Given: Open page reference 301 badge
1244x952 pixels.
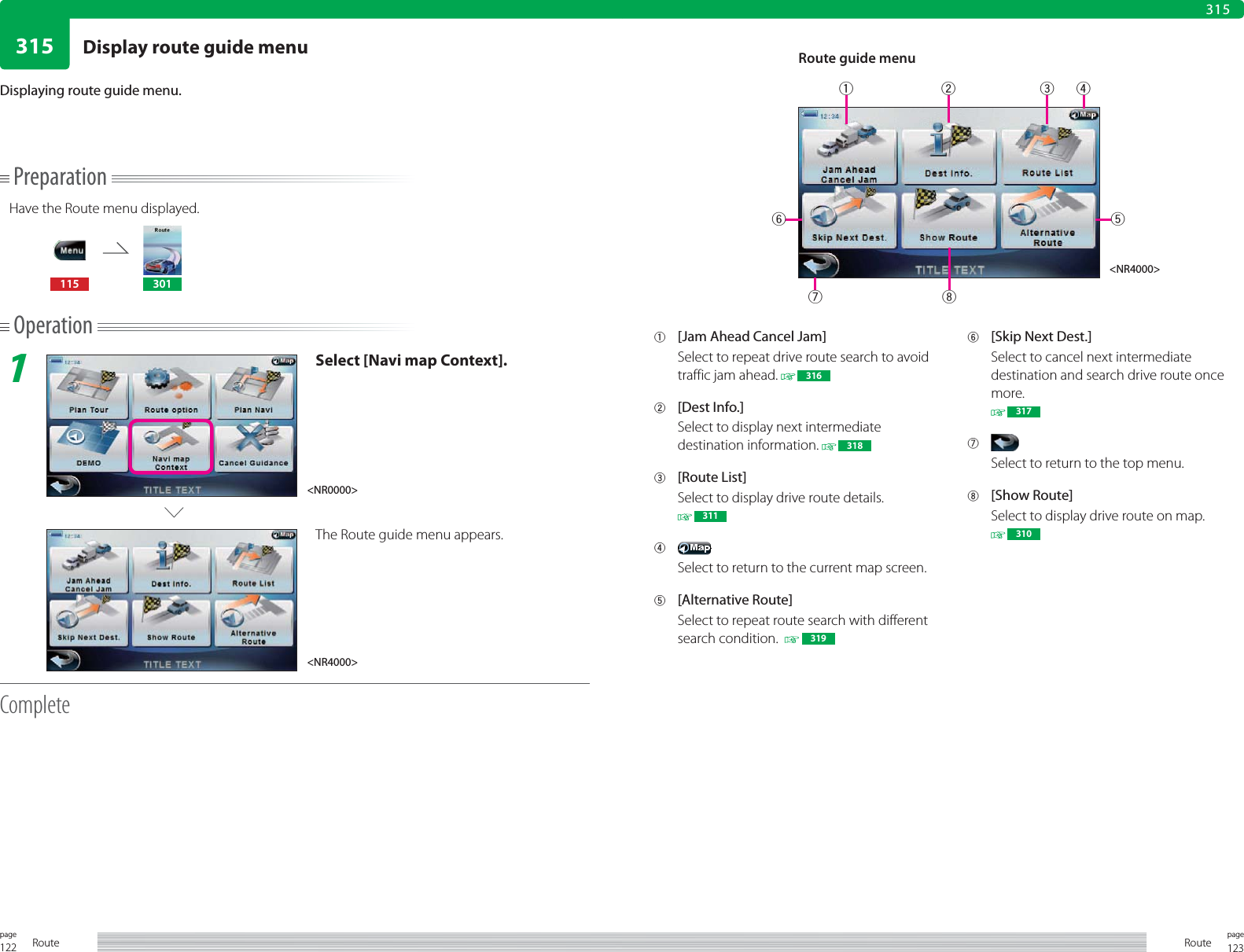Looking at the screenshot, I should [x=162, y=284].
